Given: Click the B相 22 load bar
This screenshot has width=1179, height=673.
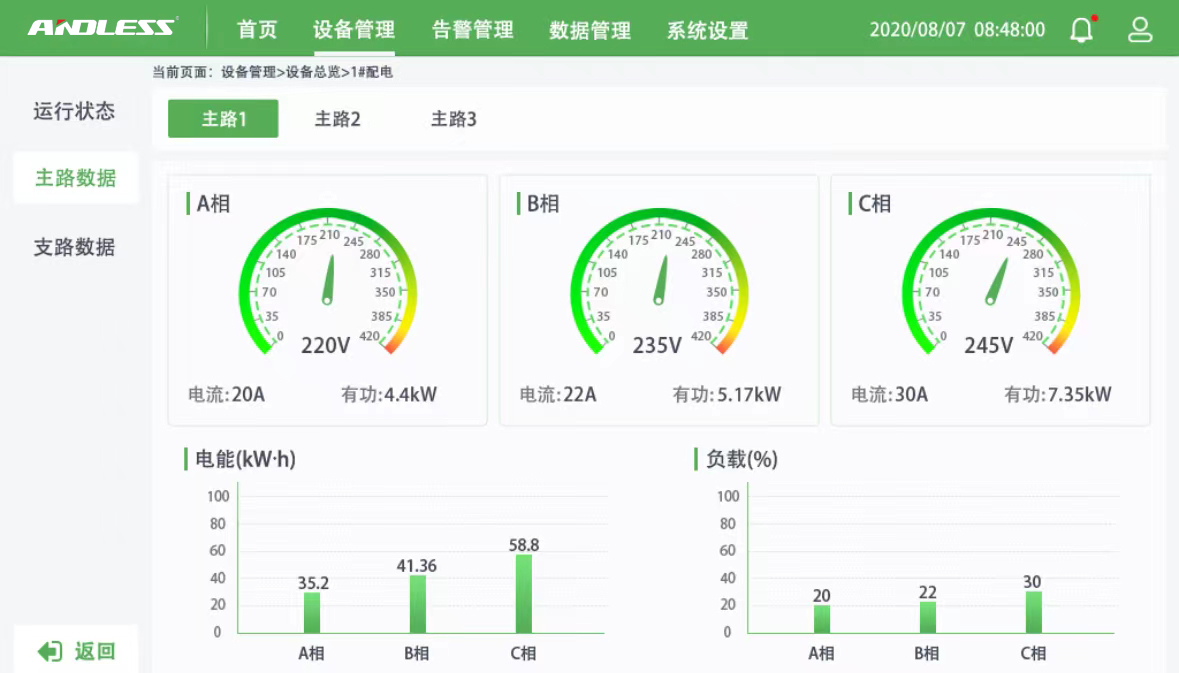Looking at the screenshot, I should [927, 617].
